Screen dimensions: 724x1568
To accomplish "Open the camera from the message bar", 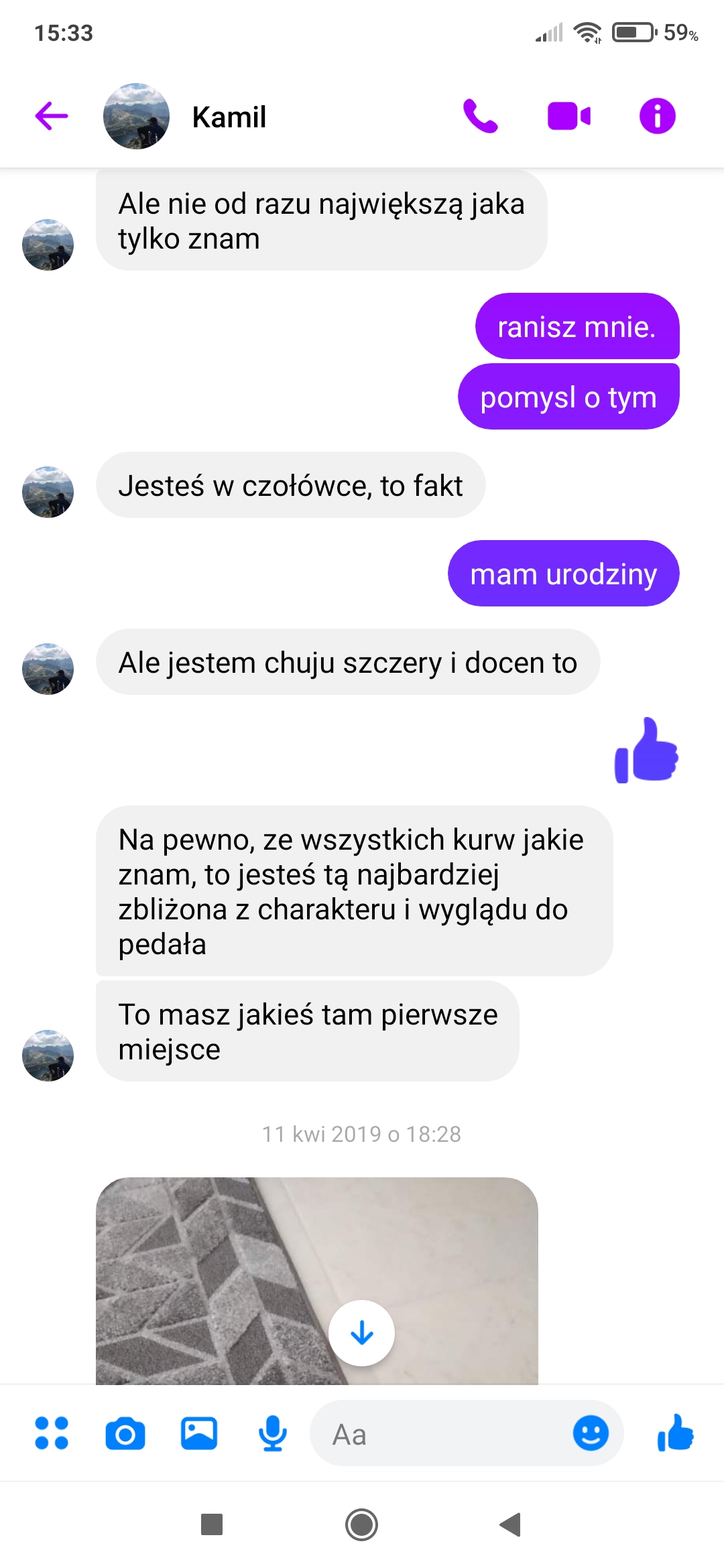I will 125,1434.
